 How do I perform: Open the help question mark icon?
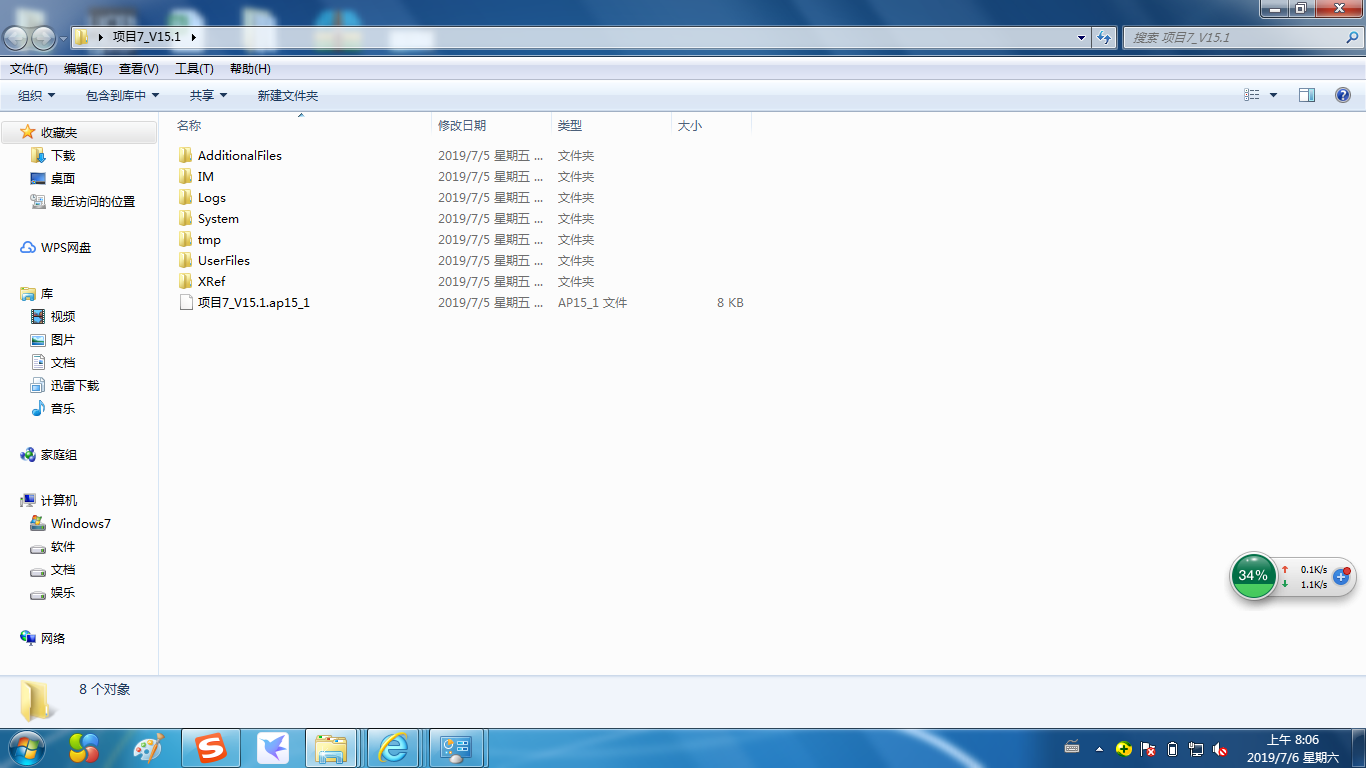point(1343,95)
